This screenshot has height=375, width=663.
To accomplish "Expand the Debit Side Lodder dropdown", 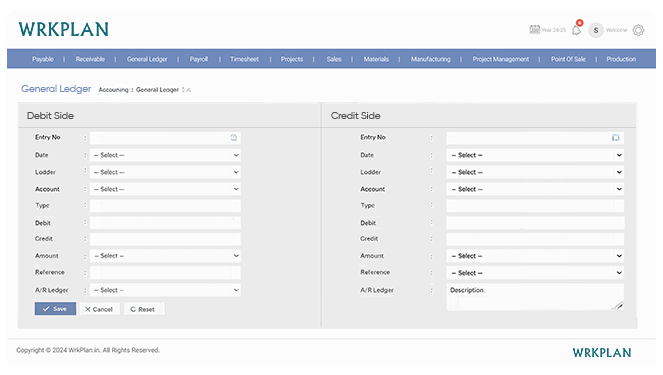I will [x=165, y=172].
